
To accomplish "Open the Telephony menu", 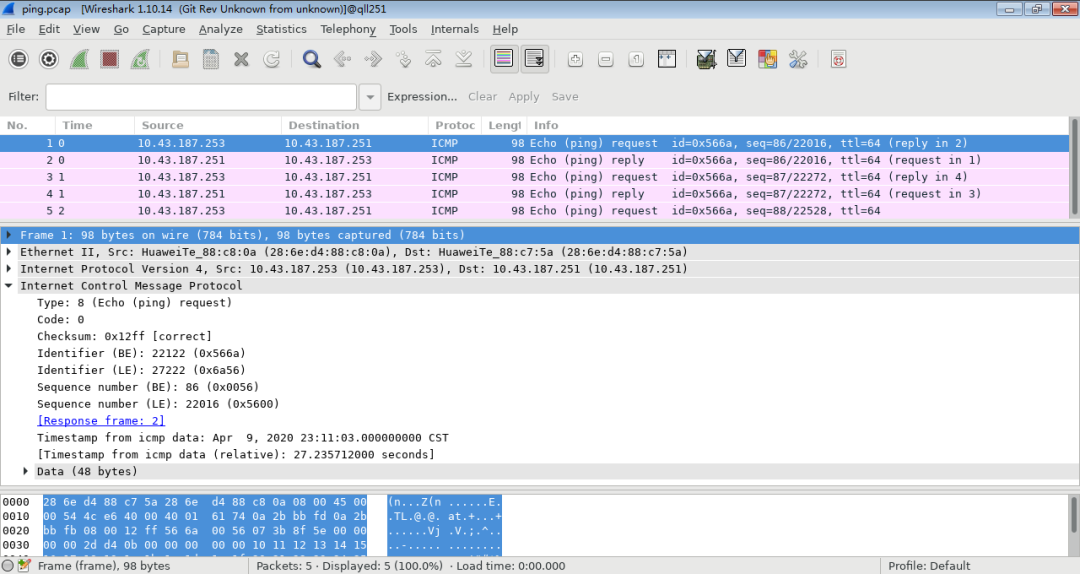I will click(x=348, y=29).
